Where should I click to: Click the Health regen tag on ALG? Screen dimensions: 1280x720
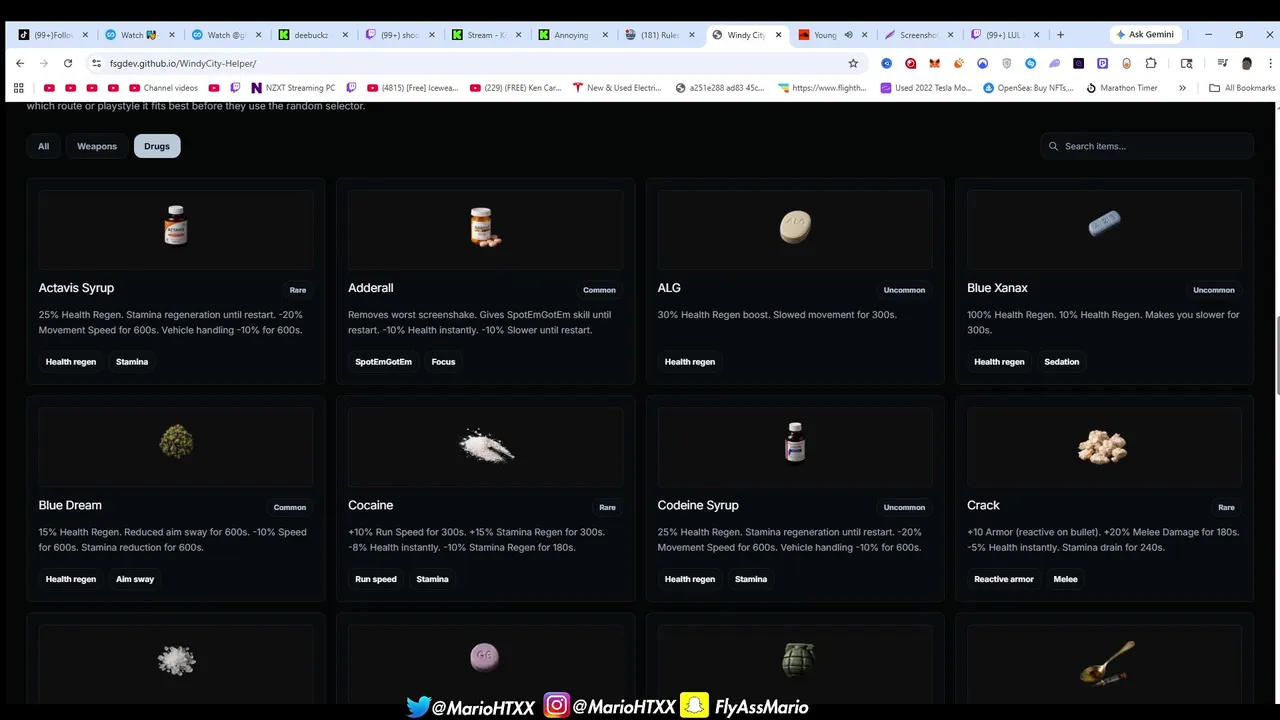[x=690, y=362]
